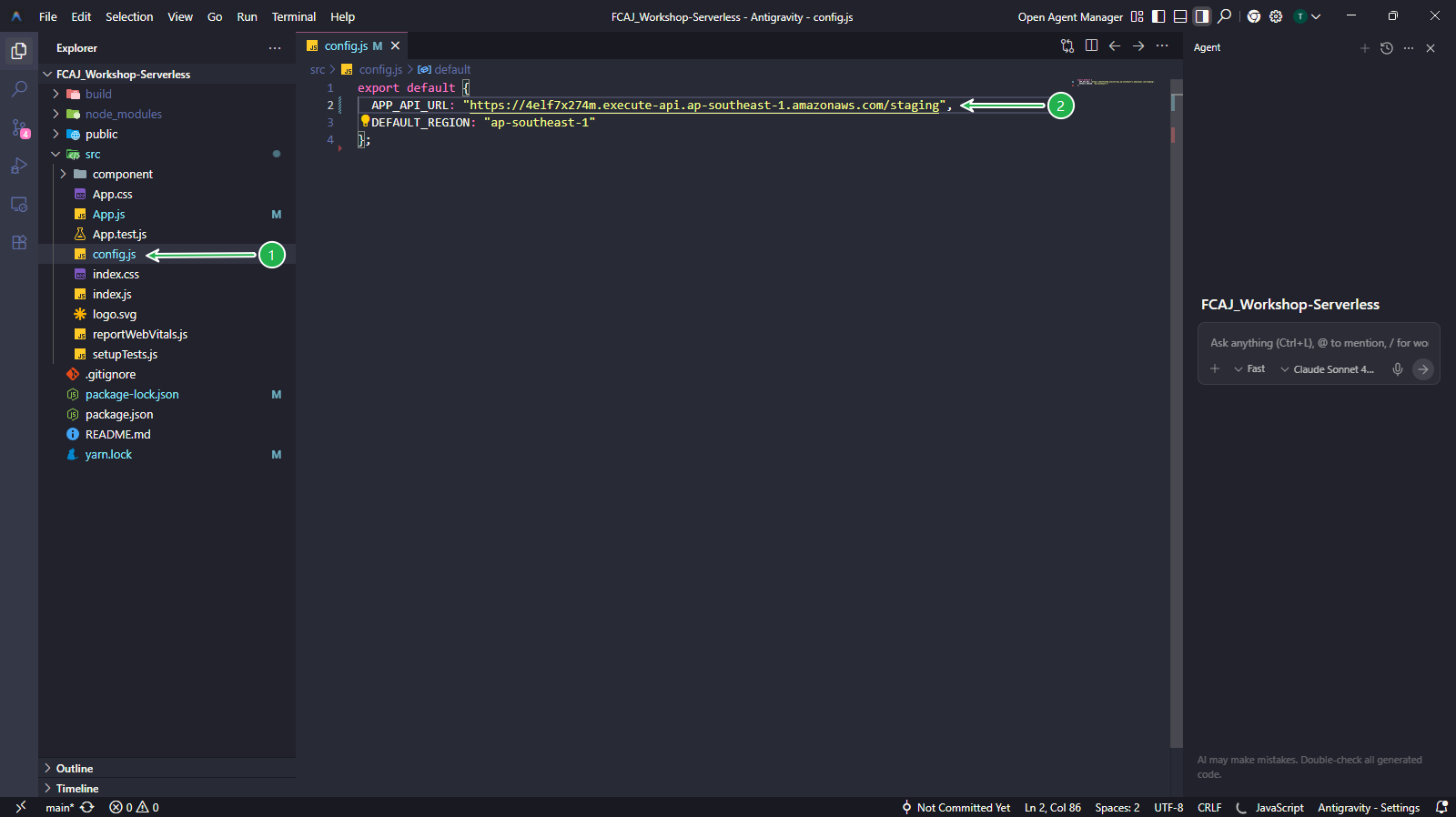Click the editor vertical scrollbar
Viewport: 1456px width, 817px height.
coord(1177,413)
